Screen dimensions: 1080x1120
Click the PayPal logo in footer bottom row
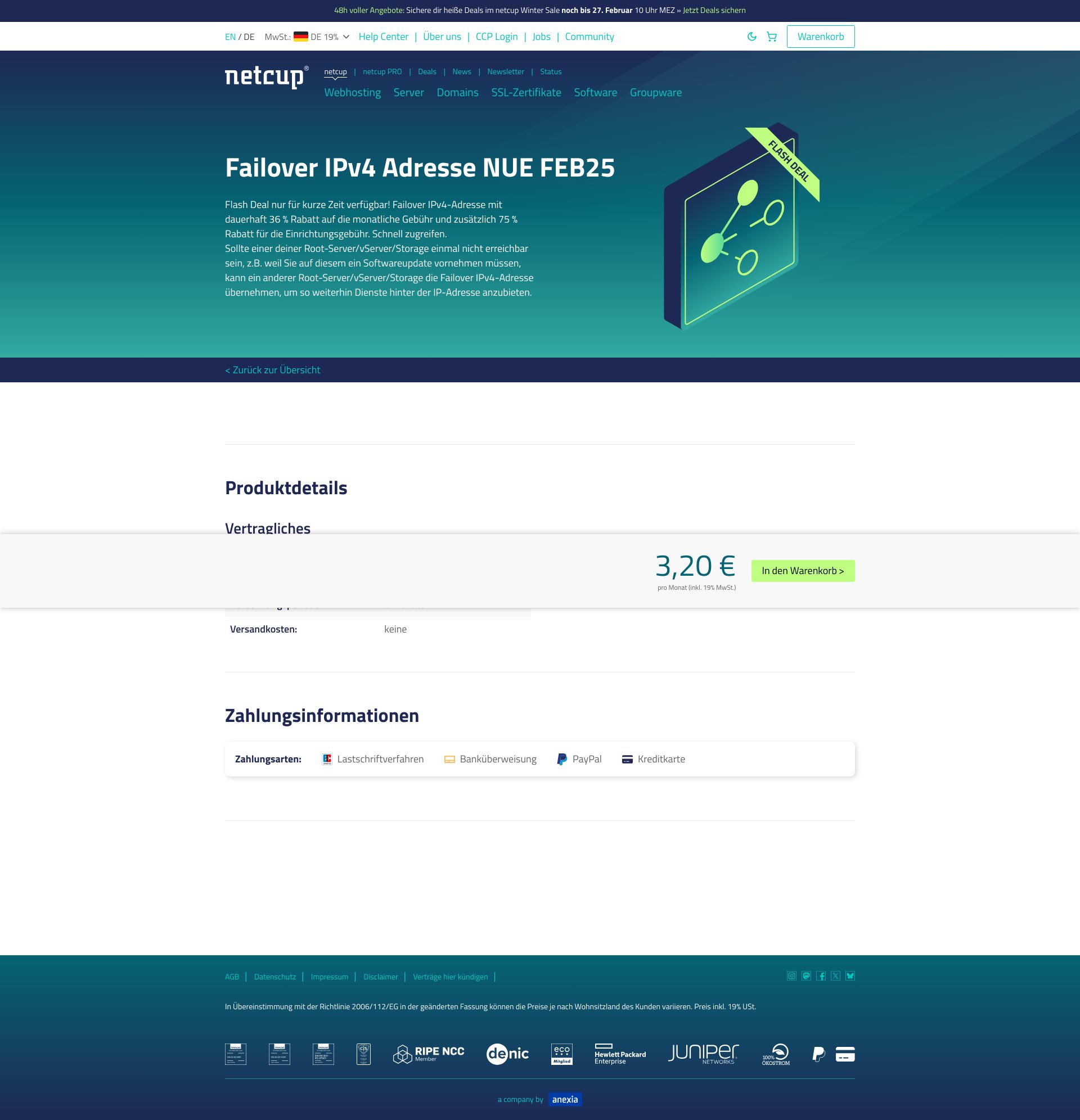(819, 1054)
